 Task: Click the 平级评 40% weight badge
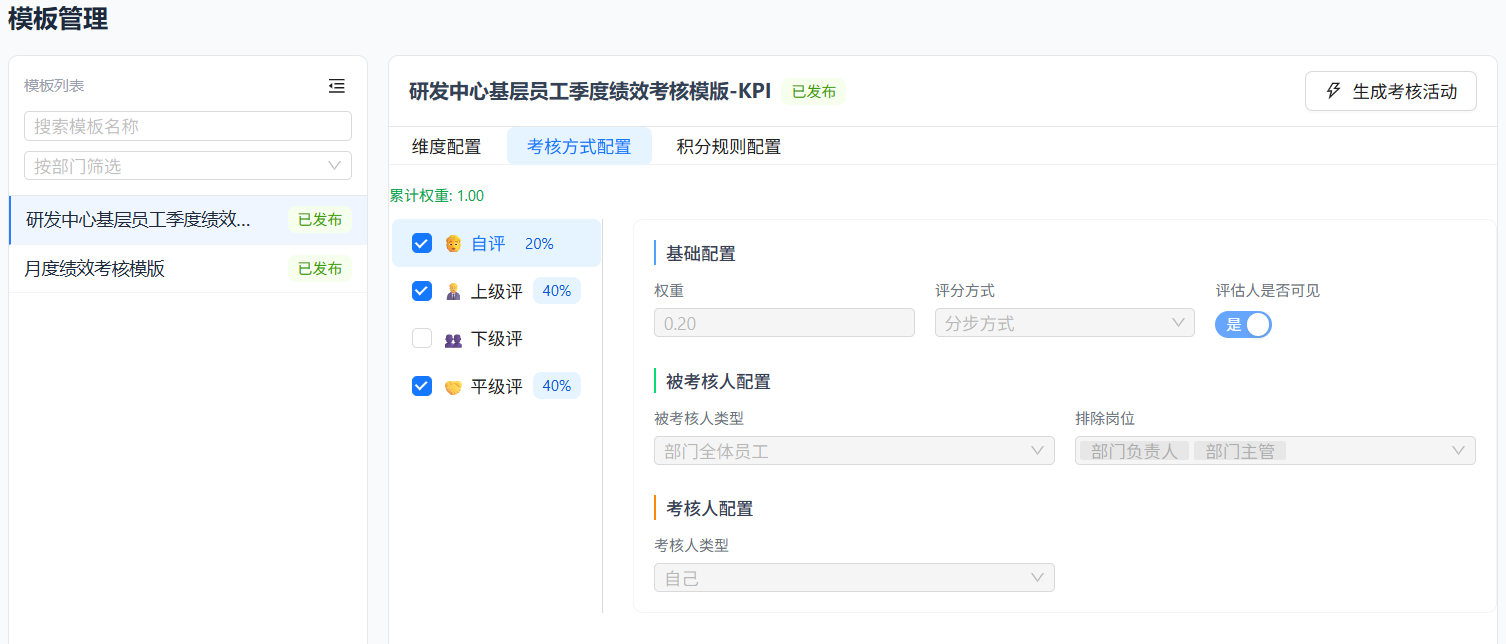coord(557,386)
